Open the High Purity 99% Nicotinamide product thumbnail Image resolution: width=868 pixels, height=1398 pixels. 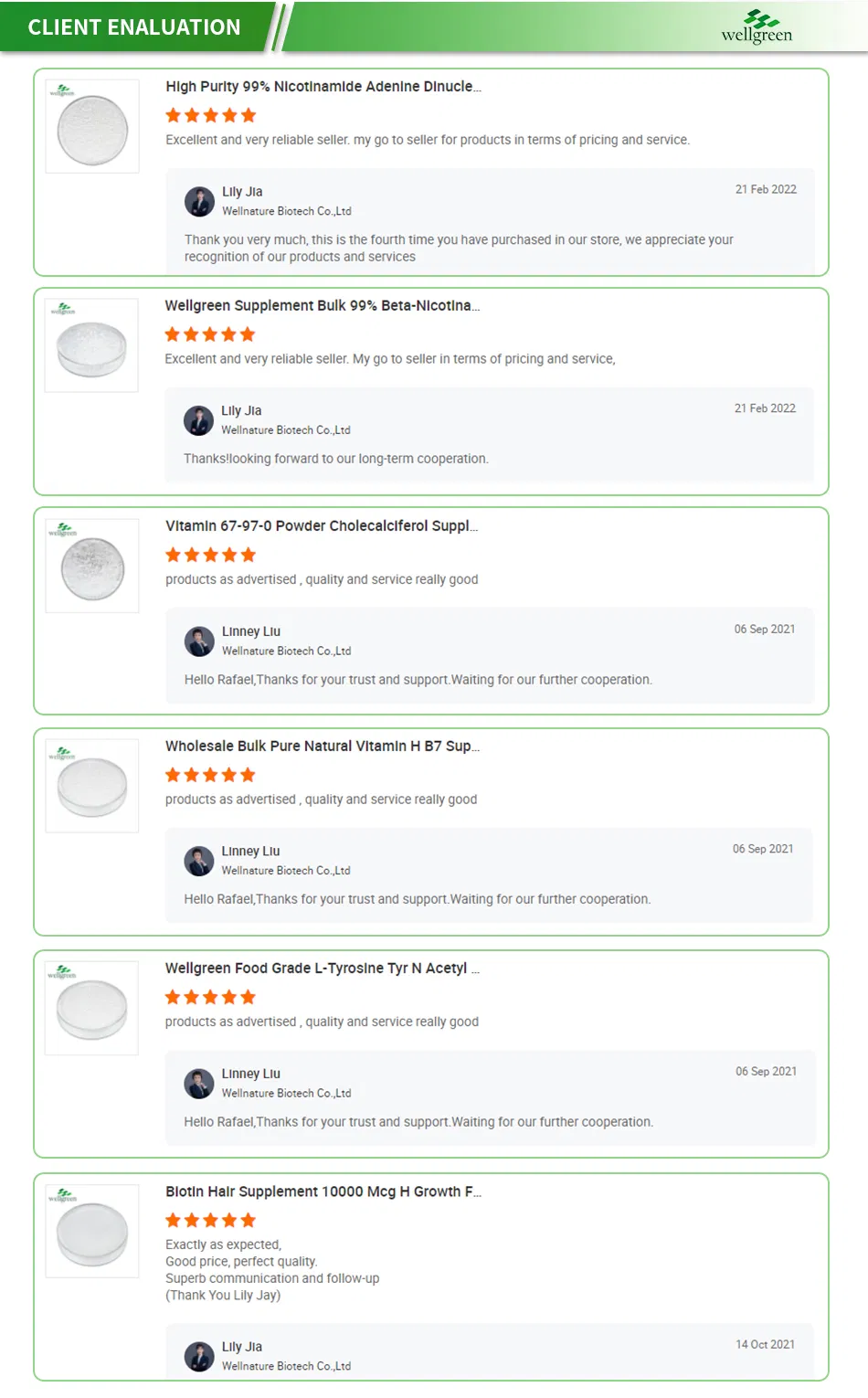point(92,126)
